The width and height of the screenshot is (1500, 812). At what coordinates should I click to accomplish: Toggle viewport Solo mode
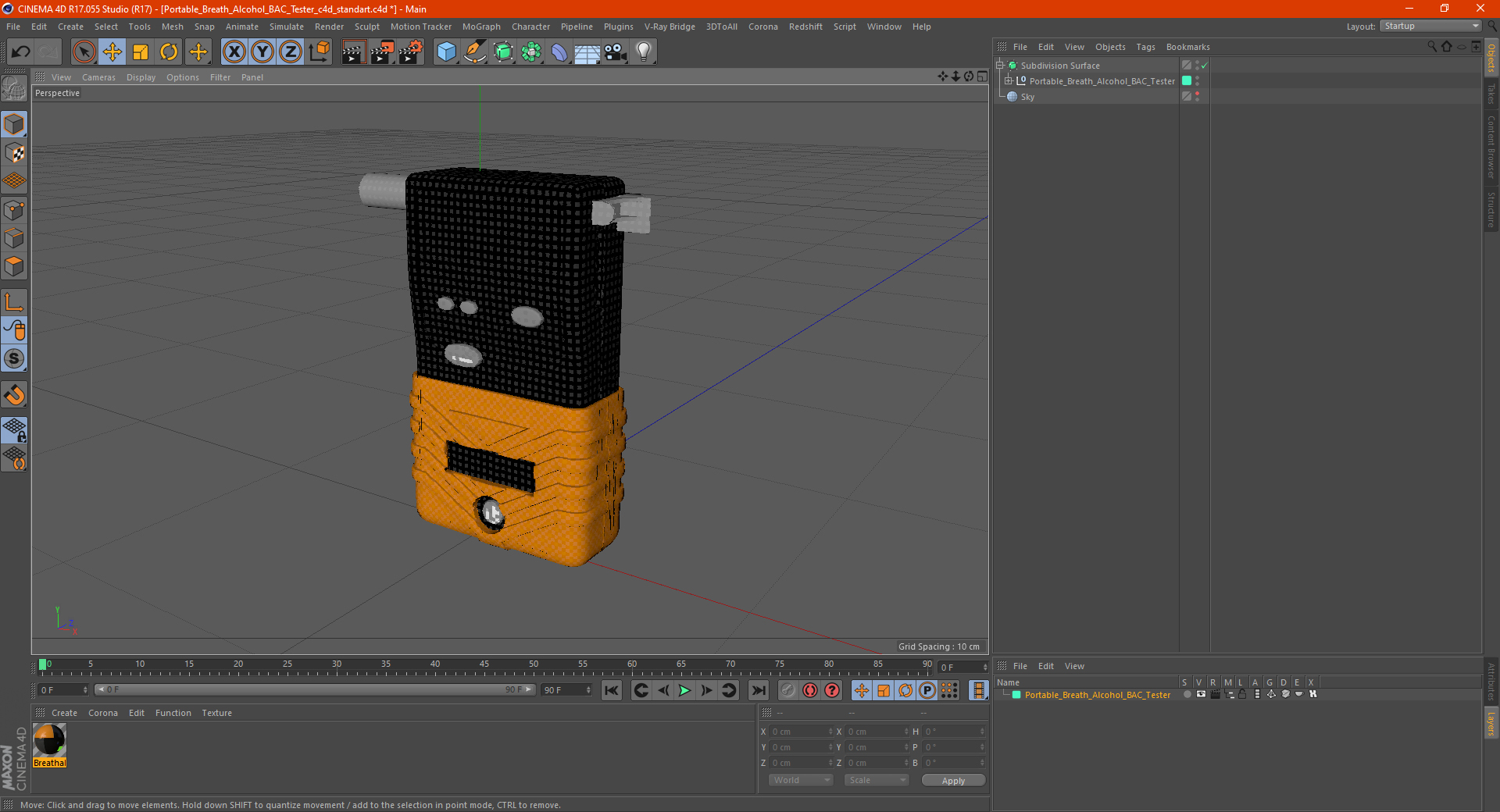click(x=14, y=358)
